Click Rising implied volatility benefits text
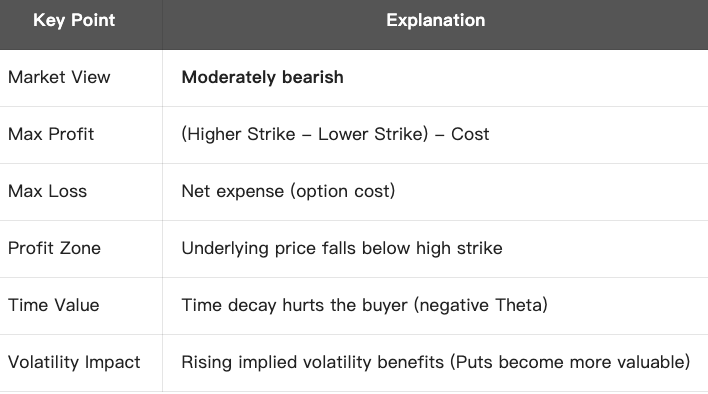 click(312, 362)
